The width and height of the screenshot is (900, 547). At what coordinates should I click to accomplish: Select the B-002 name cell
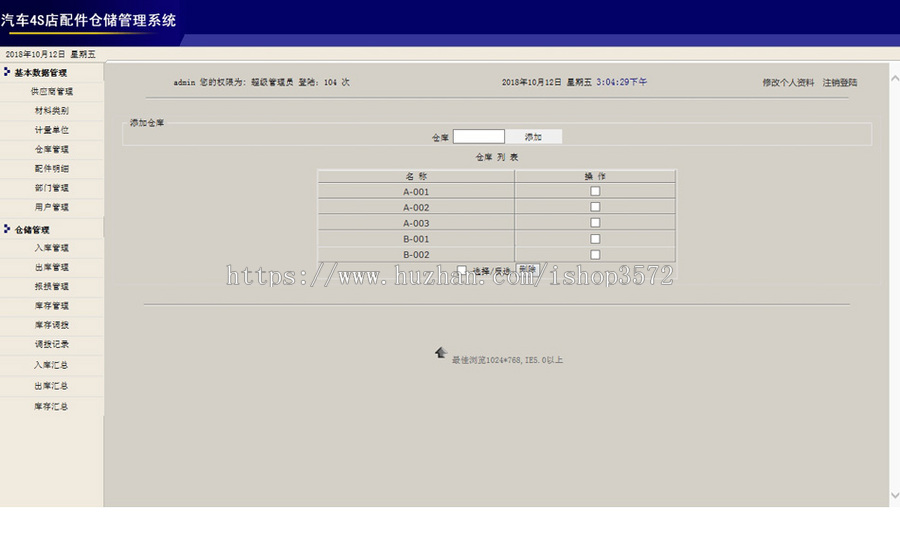click(x=416, y=255)
